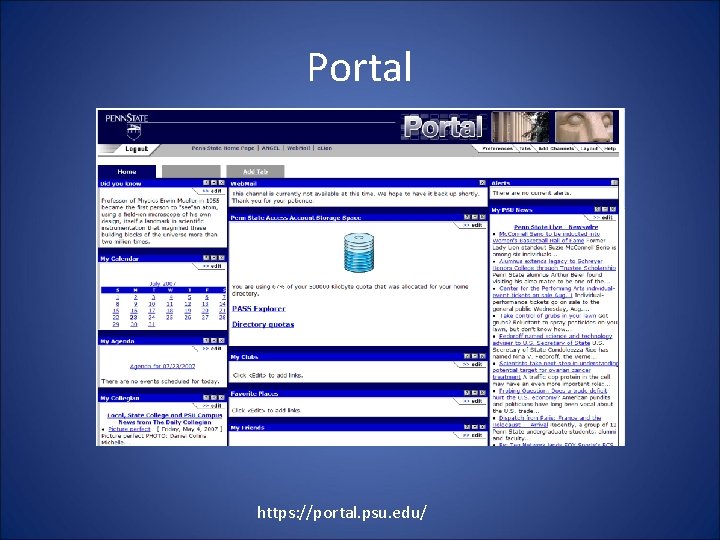Open the eLion link
The width and height of the screenshot is (720, 540).
pos(325,148)
